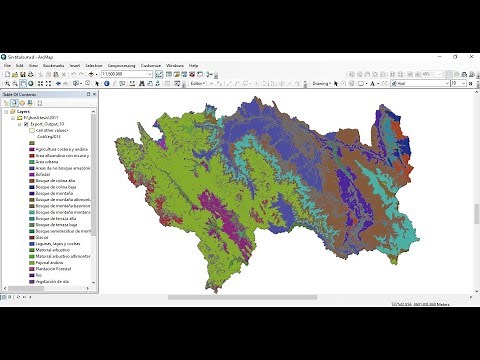Create a new map document

[7, 74]
